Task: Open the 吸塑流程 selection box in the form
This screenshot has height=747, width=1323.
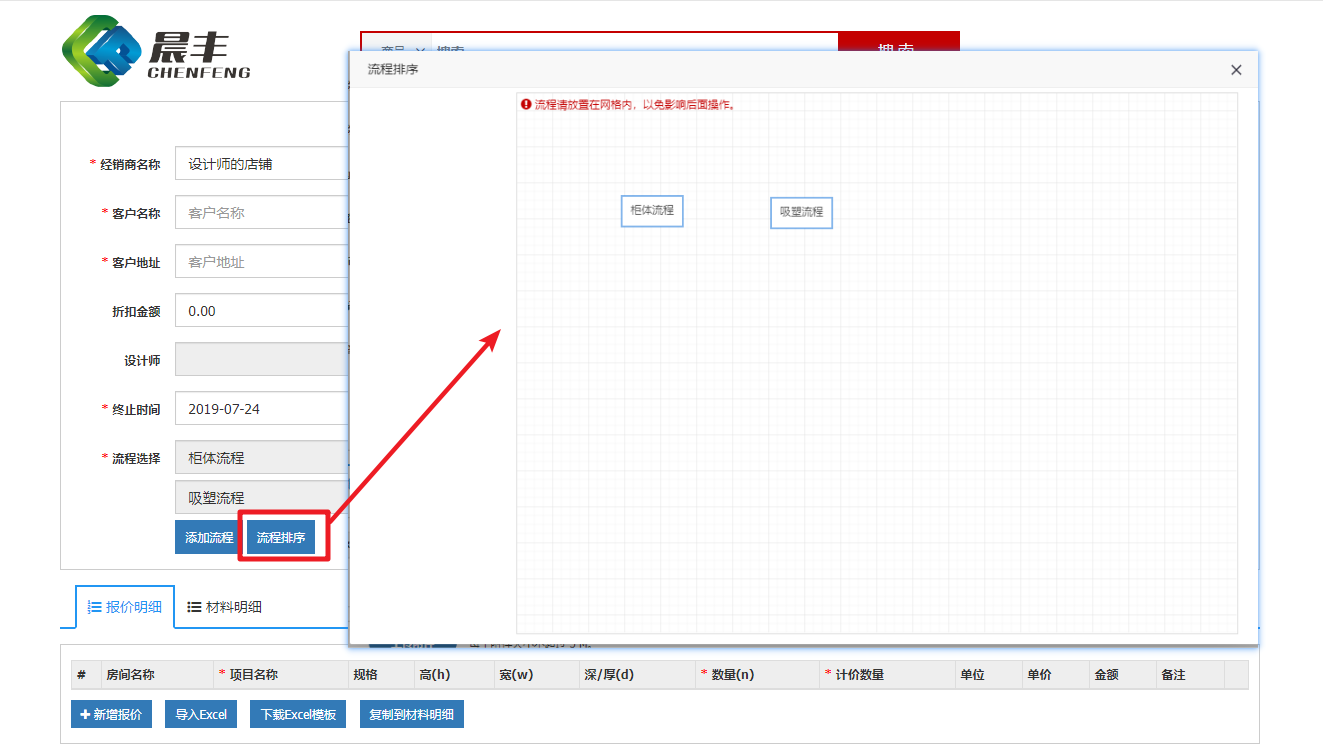Action: click(x=262, y=498)
